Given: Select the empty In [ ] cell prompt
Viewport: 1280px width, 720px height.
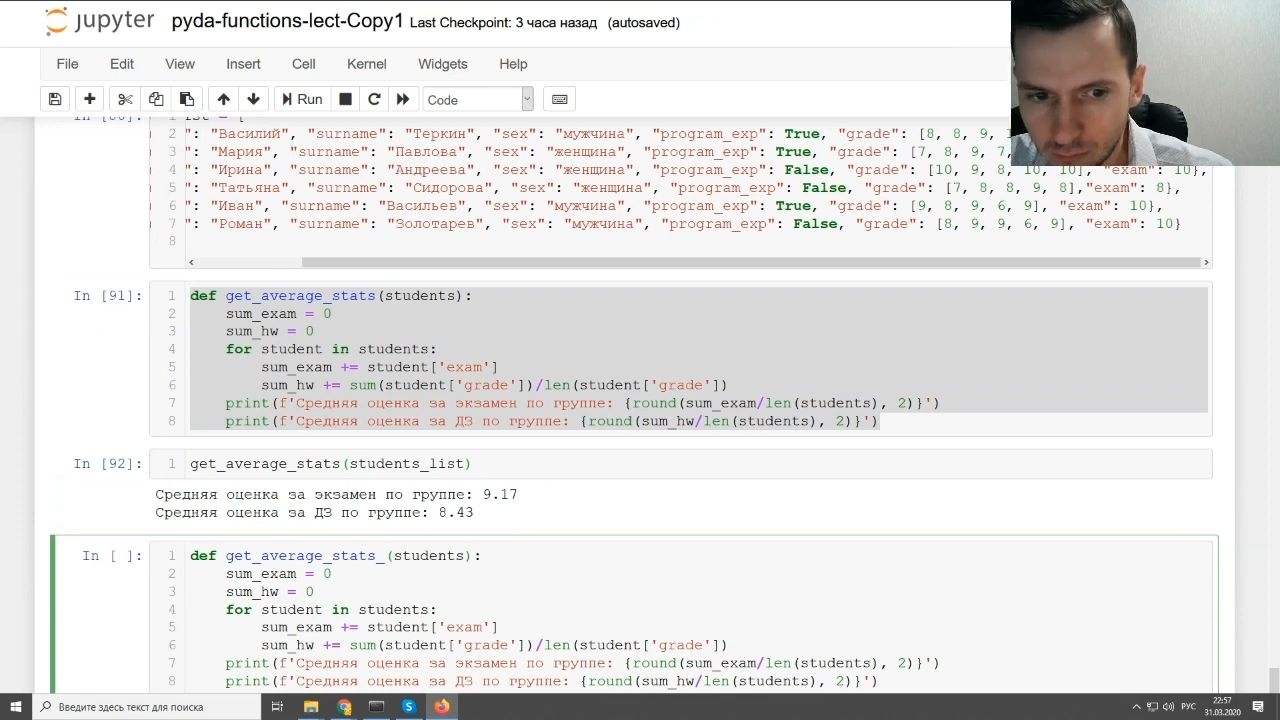Looking at the screenshot, I should click(x=112, y=556).
